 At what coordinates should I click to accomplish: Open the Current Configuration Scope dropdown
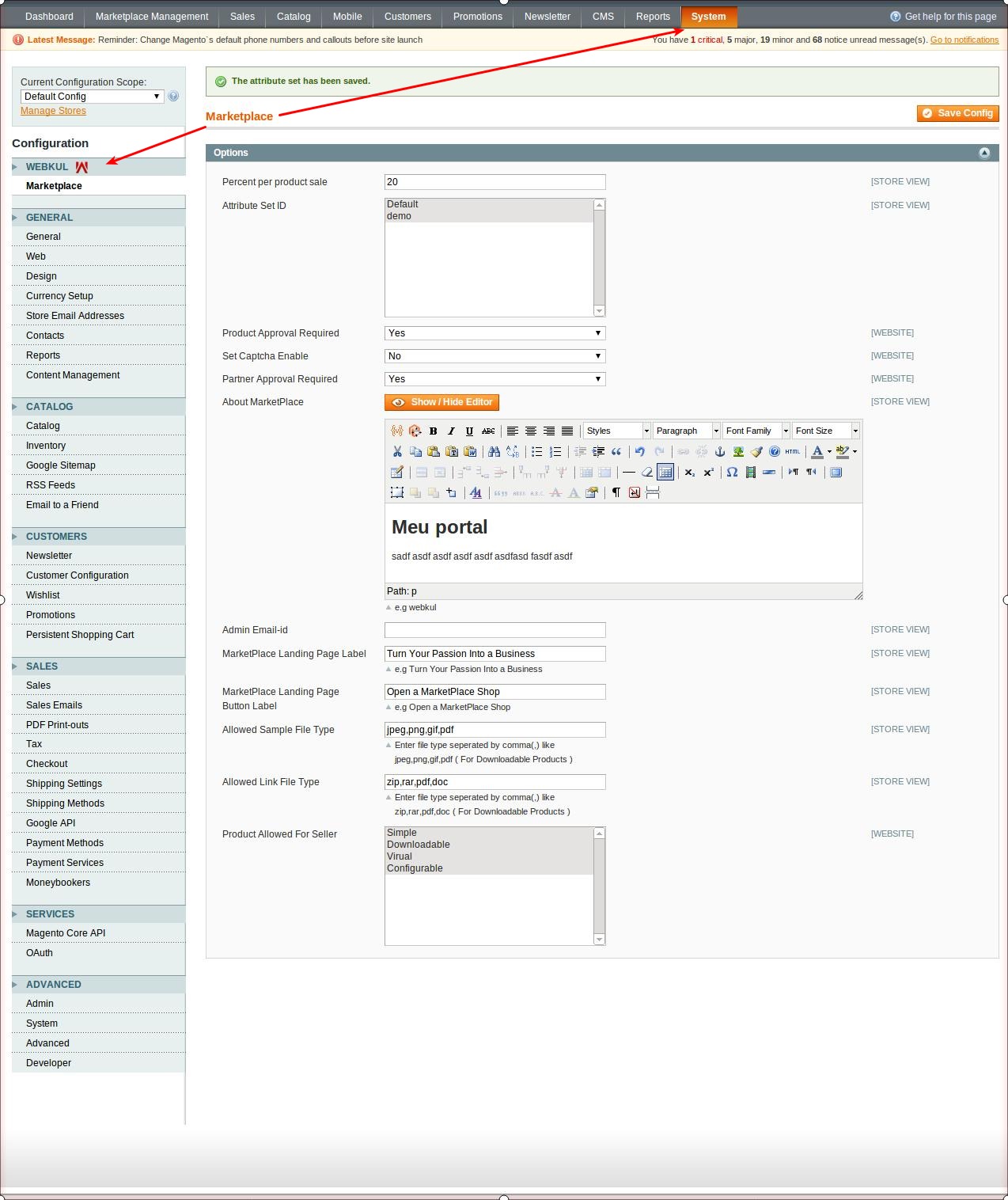tap(92, 97)
